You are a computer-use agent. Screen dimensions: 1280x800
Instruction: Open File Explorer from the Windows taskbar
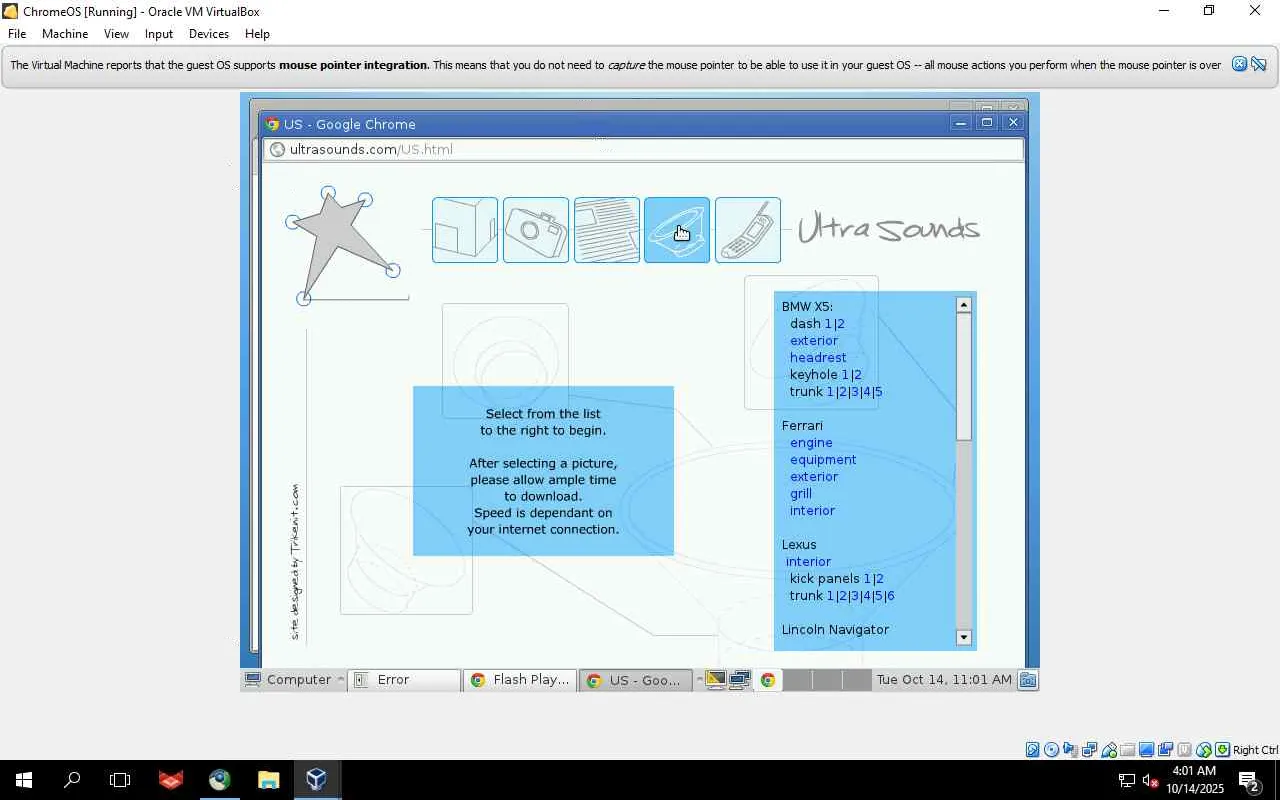coord(268,780)
